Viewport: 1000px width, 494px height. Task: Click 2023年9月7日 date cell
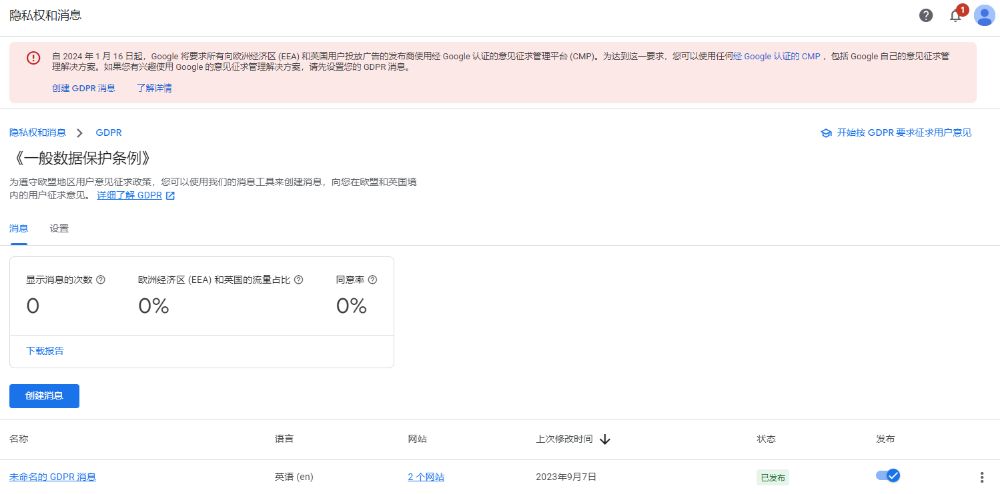(566, 477)
